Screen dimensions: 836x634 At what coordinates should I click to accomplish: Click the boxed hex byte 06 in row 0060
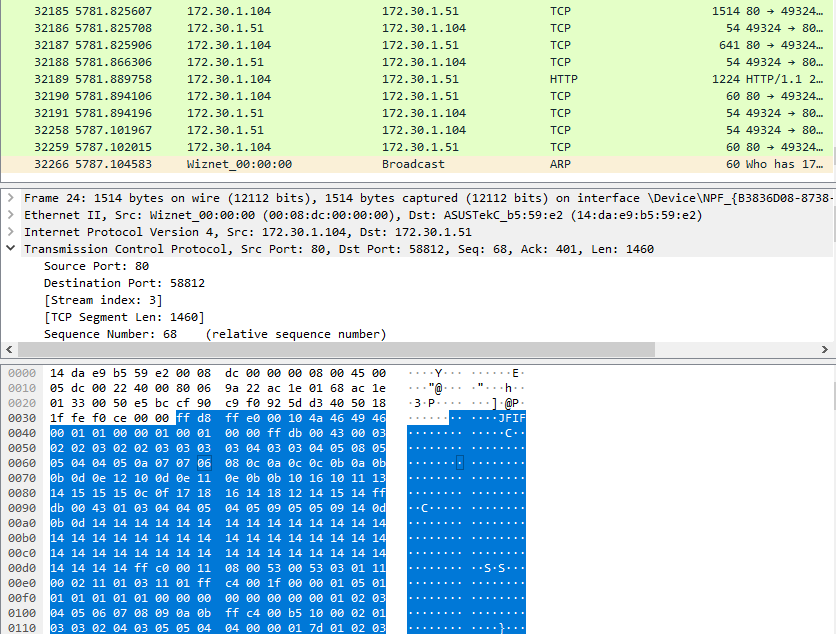pos(204,463)
